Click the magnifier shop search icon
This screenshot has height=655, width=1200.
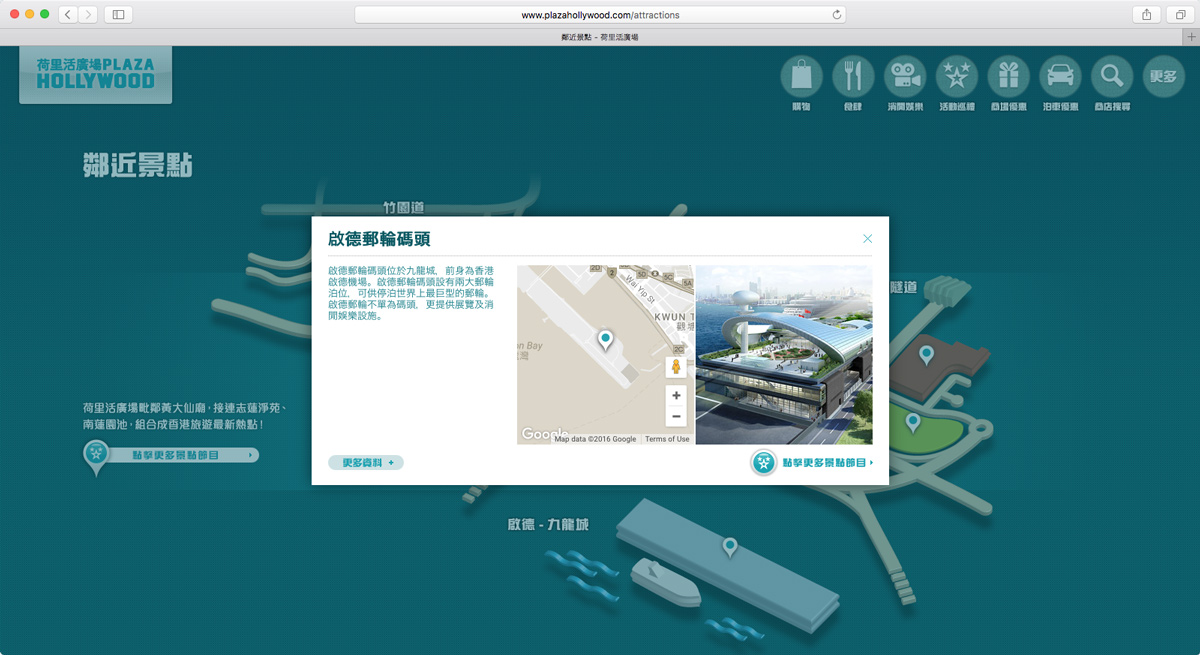(x=1111, y=77)
